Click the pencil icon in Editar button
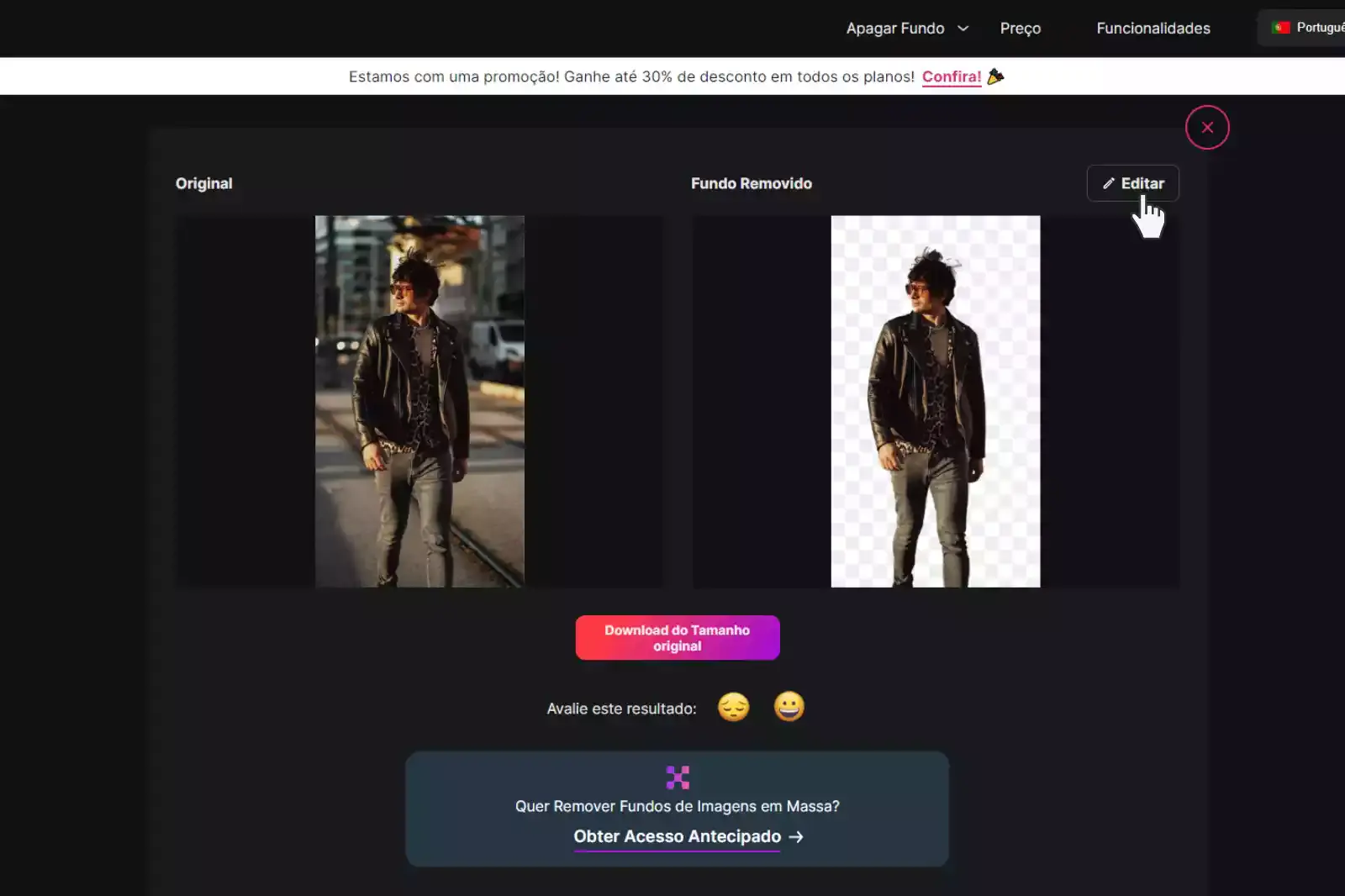Image resolution: width=1345 pixels, height=896 pixels. pyautogui.click(x=1109, y=183)
